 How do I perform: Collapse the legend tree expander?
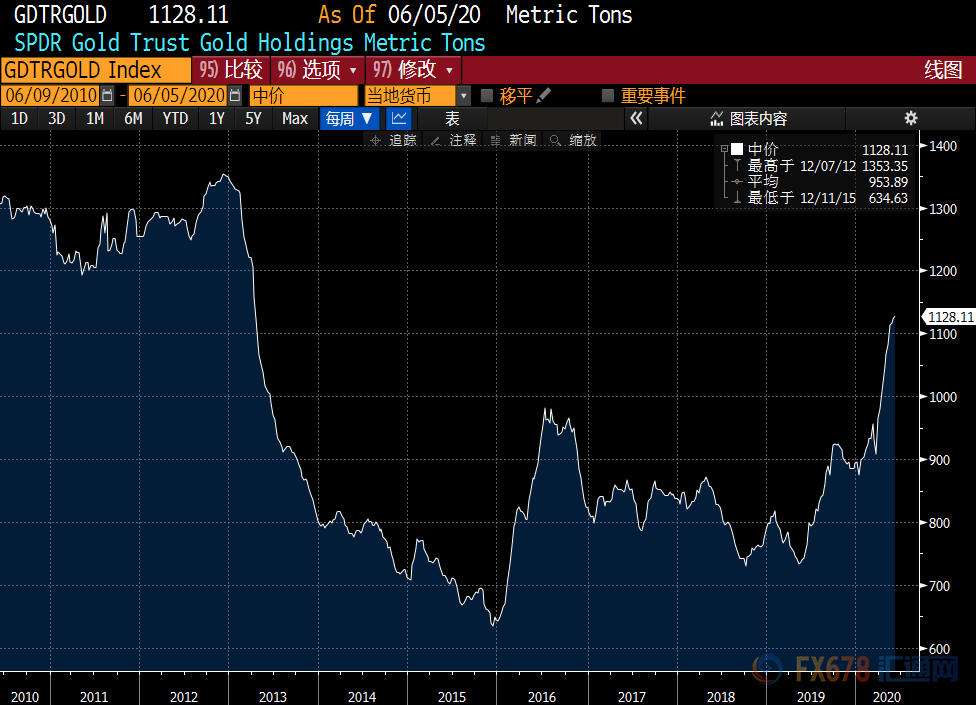click(724, 149)
